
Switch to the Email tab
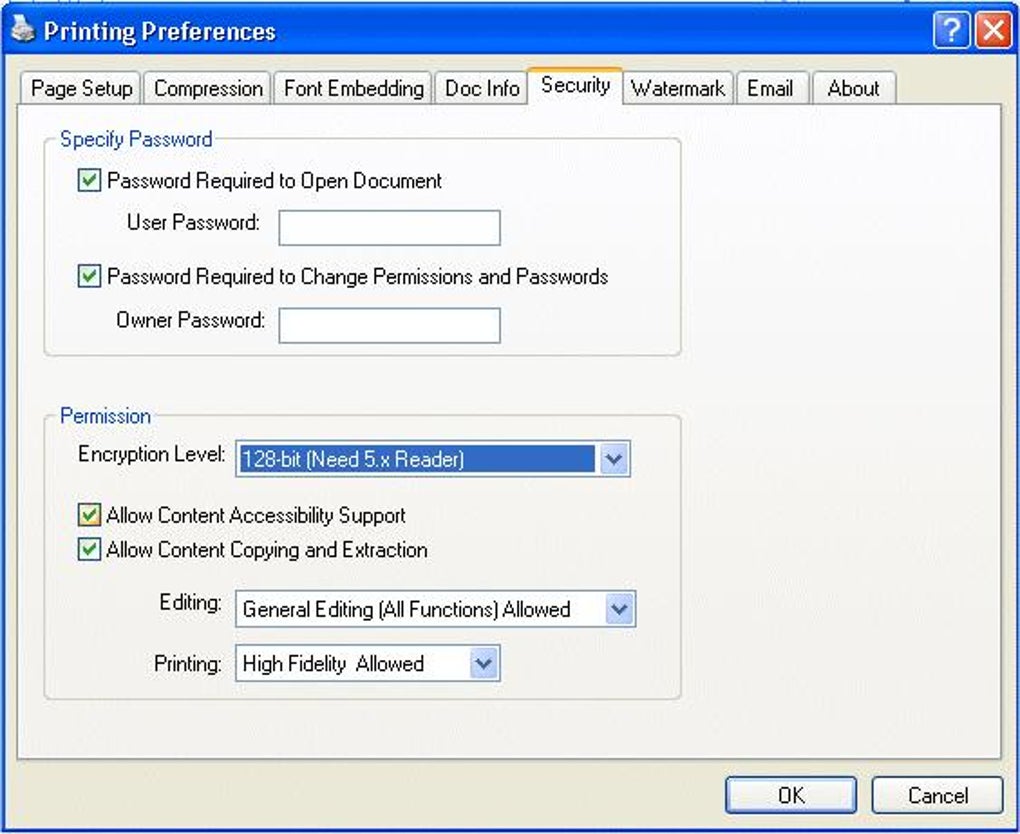[769, 89]
